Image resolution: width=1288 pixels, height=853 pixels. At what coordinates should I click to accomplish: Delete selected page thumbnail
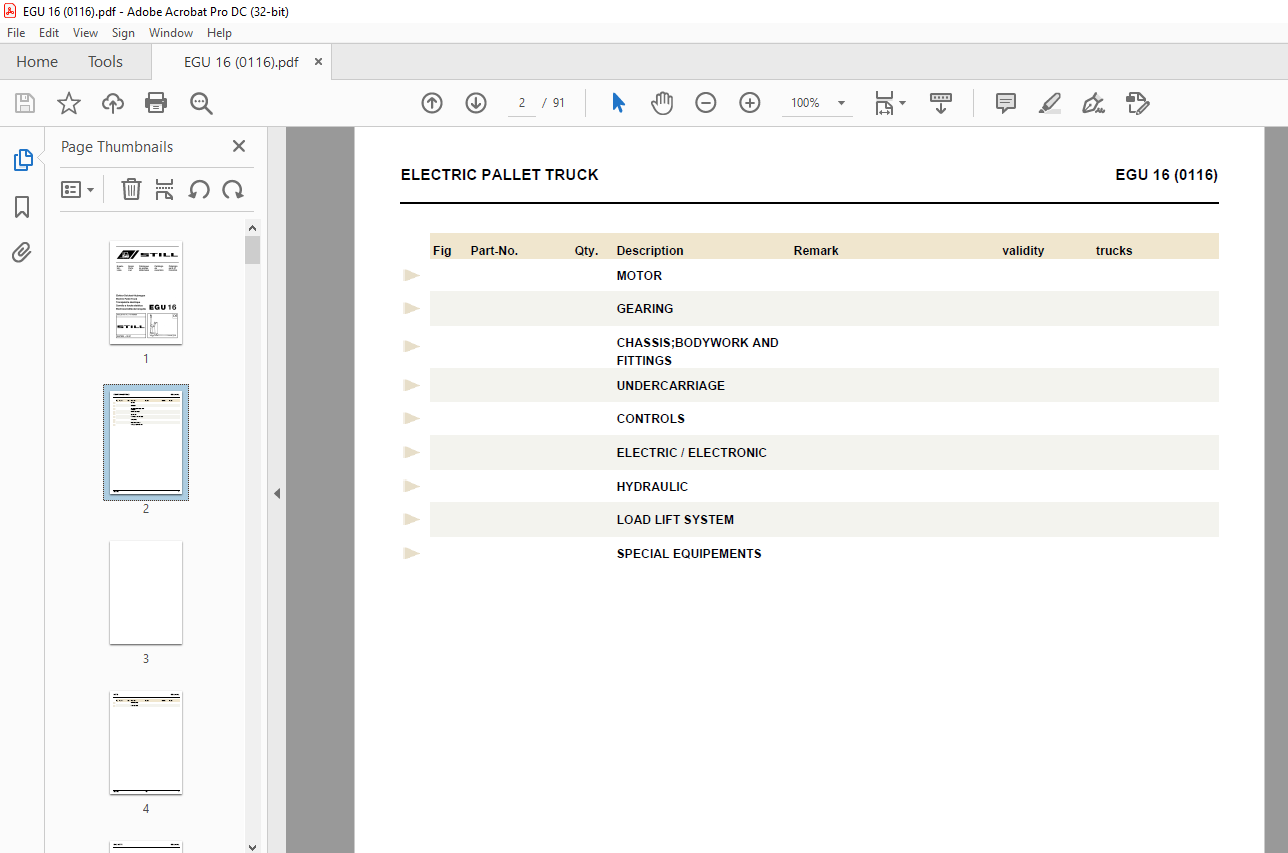coord(131,189)
